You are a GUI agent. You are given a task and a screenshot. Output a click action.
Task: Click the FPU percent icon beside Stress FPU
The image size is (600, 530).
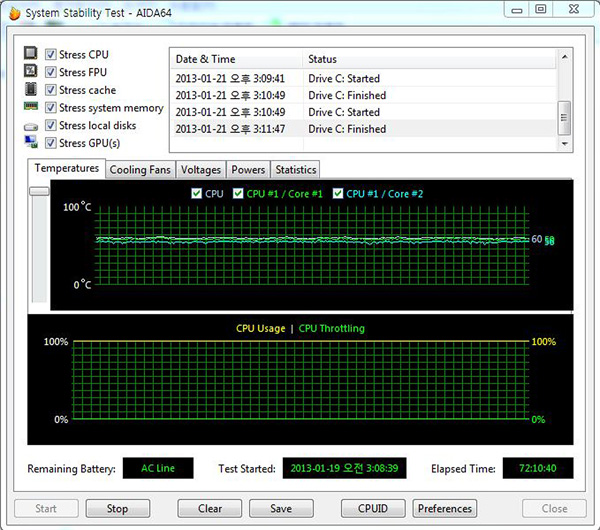(x=31, y=71)
